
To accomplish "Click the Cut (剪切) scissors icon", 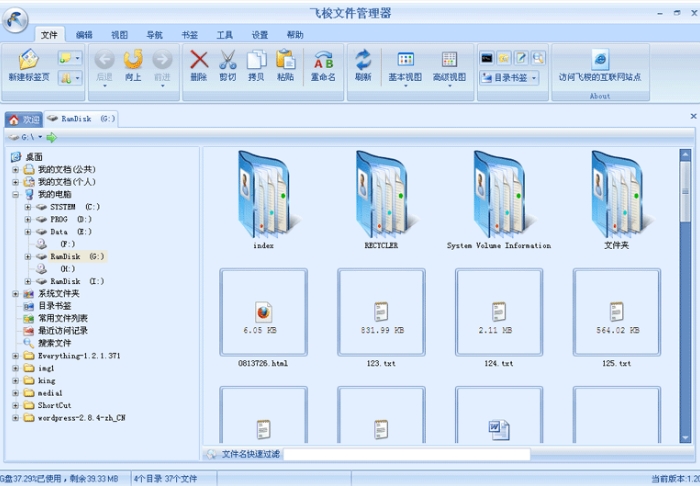I will pos(228,59).
